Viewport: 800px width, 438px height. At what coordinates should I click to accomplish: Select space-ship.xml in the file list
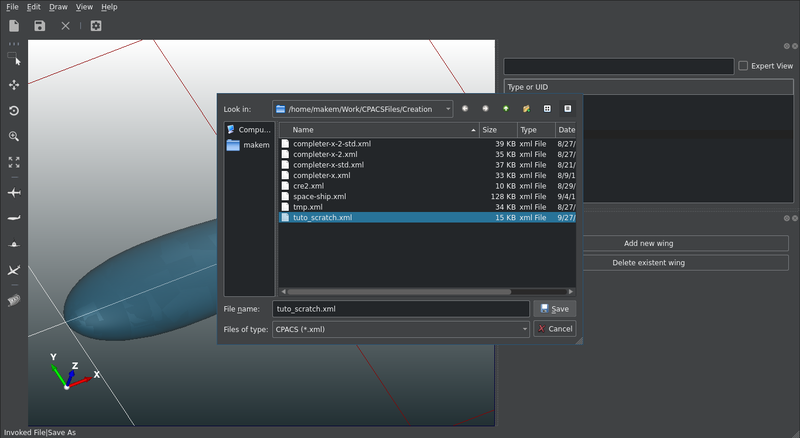click(x=320, y=197)
